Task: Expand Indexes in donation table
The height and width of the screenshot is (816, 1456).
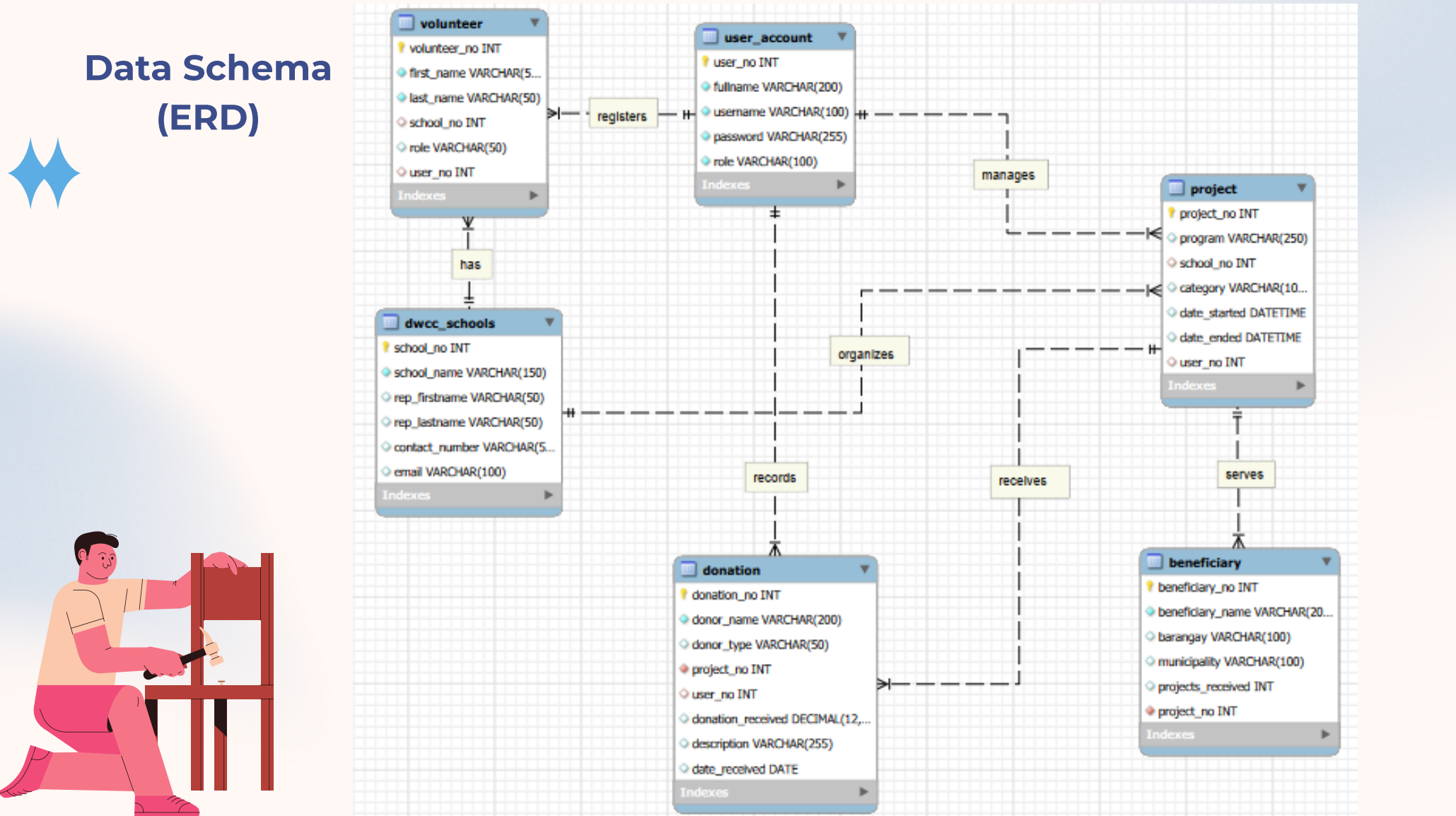Action: click(863, 792)
